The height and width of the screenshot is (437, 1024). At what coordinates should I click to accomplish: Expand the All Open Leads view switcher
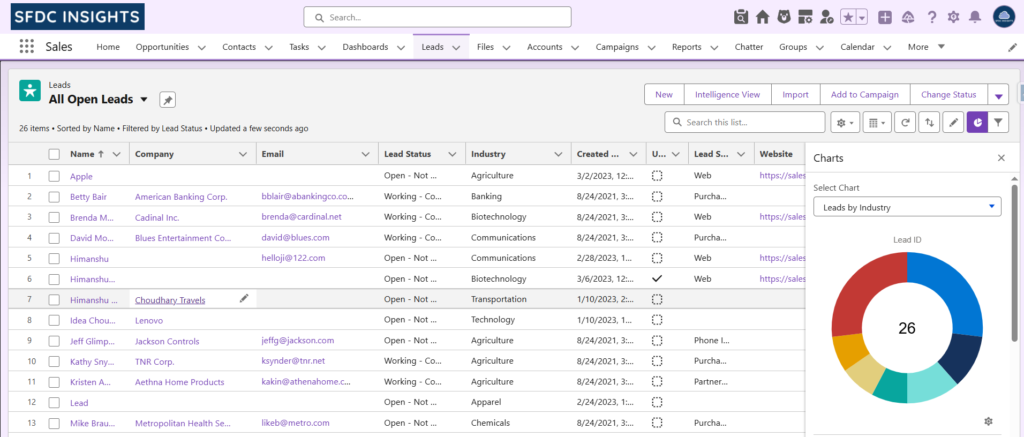(x=144, y=100)
